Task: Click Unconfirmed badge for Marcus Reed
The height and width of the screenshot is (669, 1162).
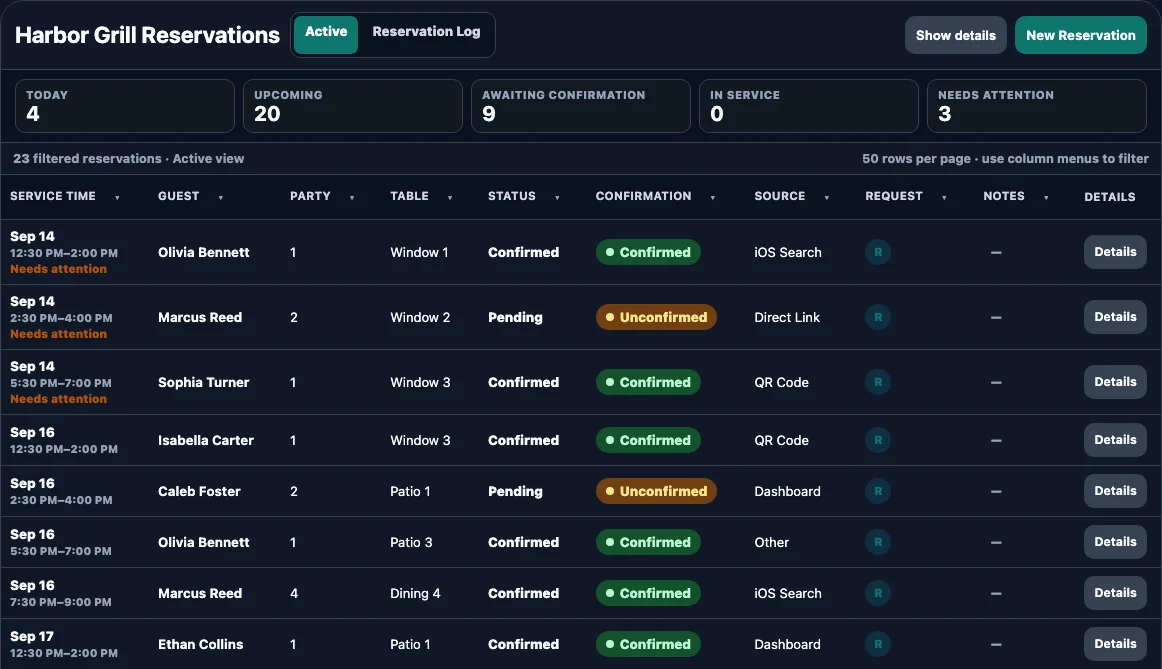Action: click(x=656, y=317)
